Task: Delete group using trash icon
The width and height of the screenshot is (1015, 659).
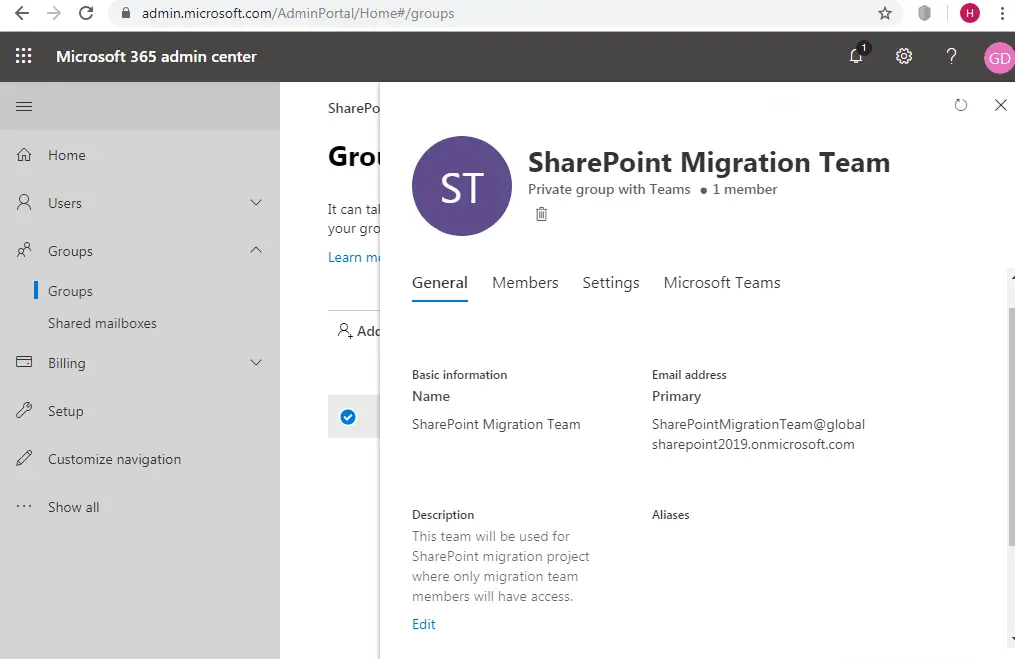Action: [542, 214]
